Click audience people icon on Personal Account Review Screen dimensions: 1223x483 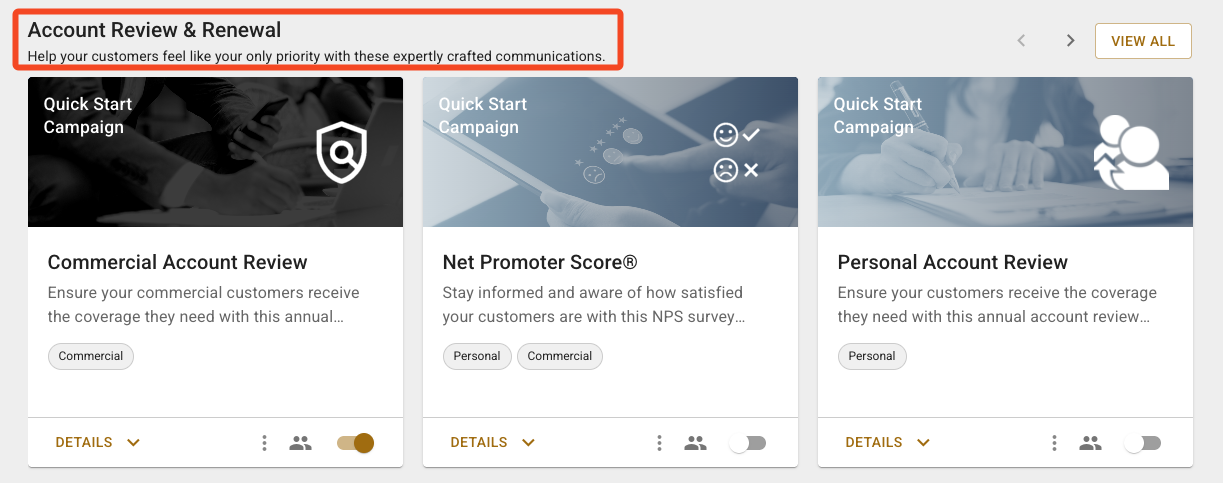(1090, 443)
